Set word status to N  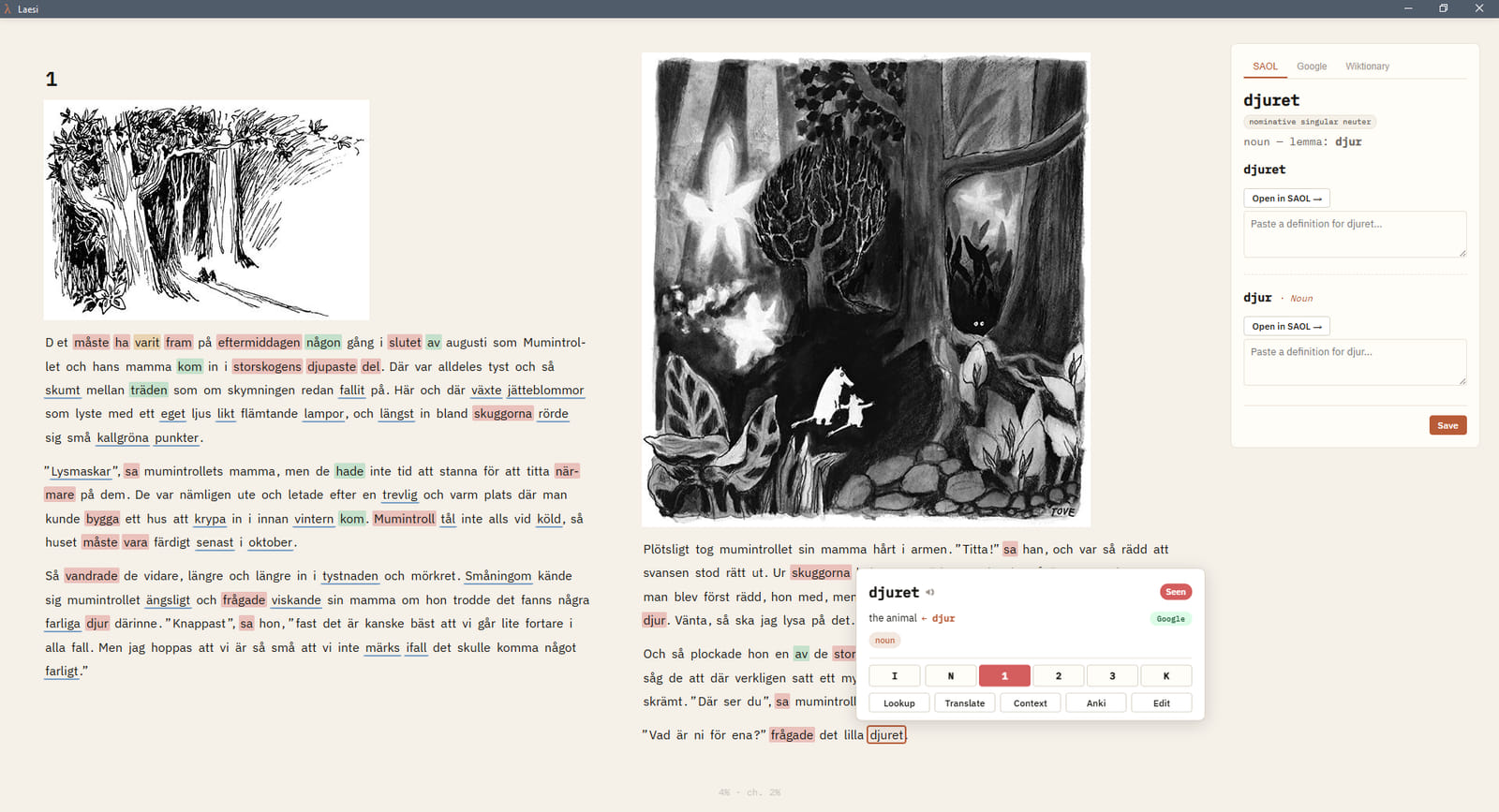tap(950, 676)
